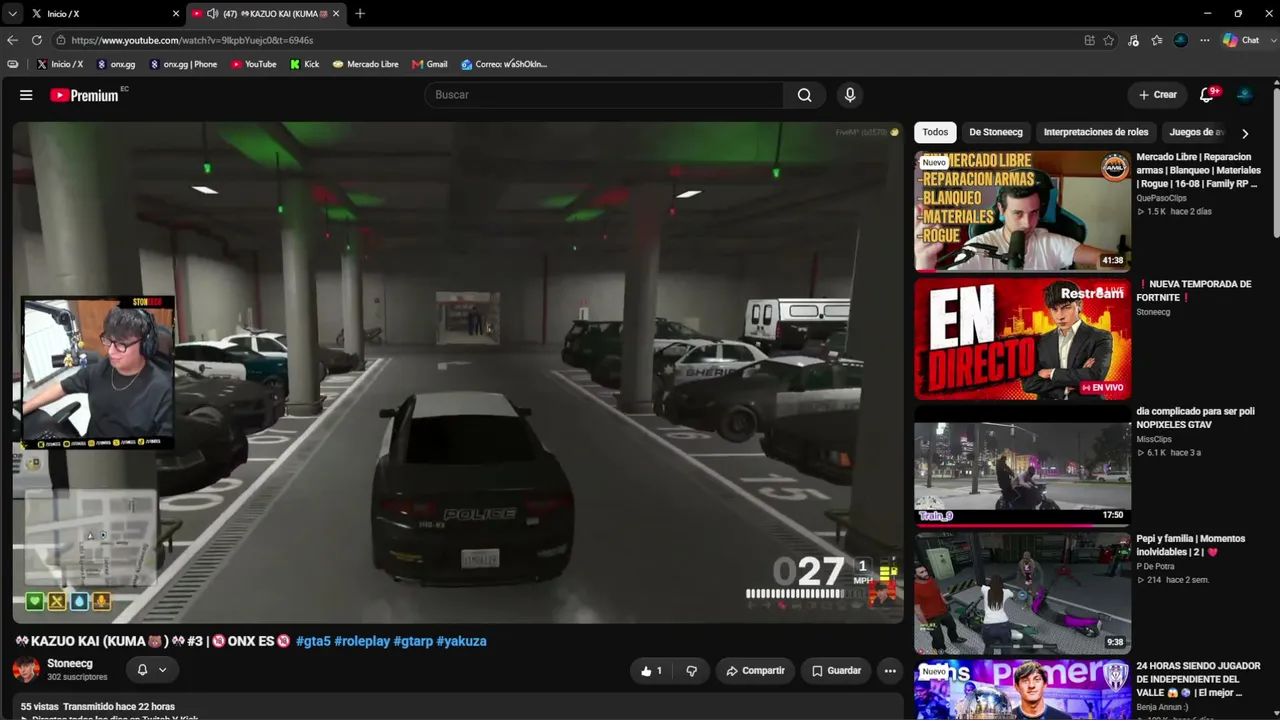Share the video with Compartir

755,671
